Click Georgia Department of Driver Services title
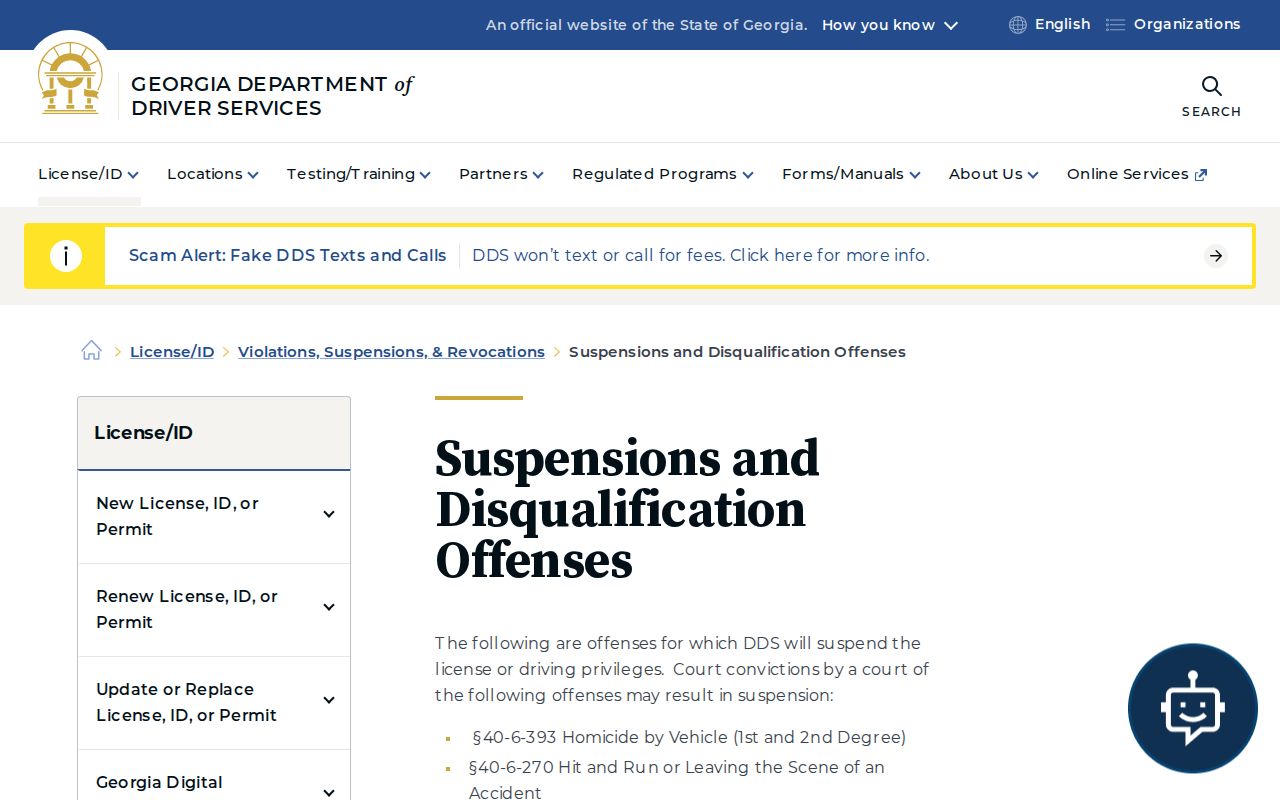 coord(272,96)
